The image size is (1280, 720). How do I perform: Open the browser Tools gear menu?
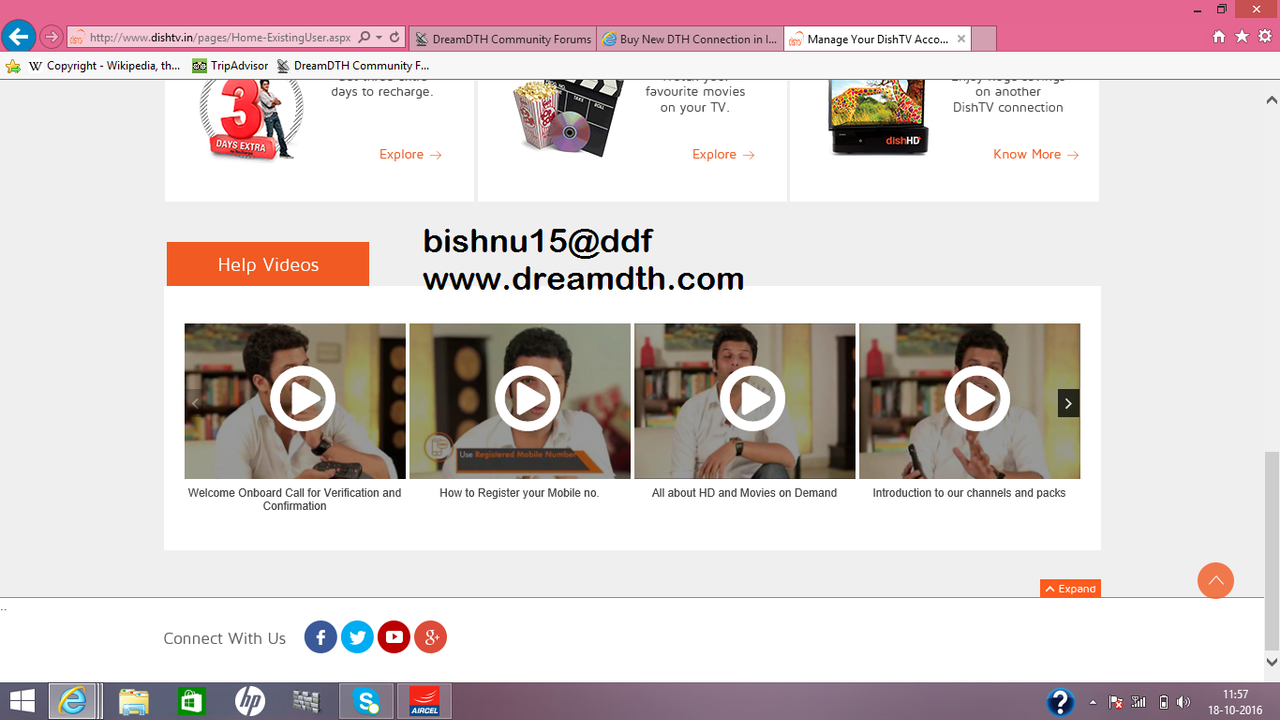pyautogui.click(x=1265, y=37)
